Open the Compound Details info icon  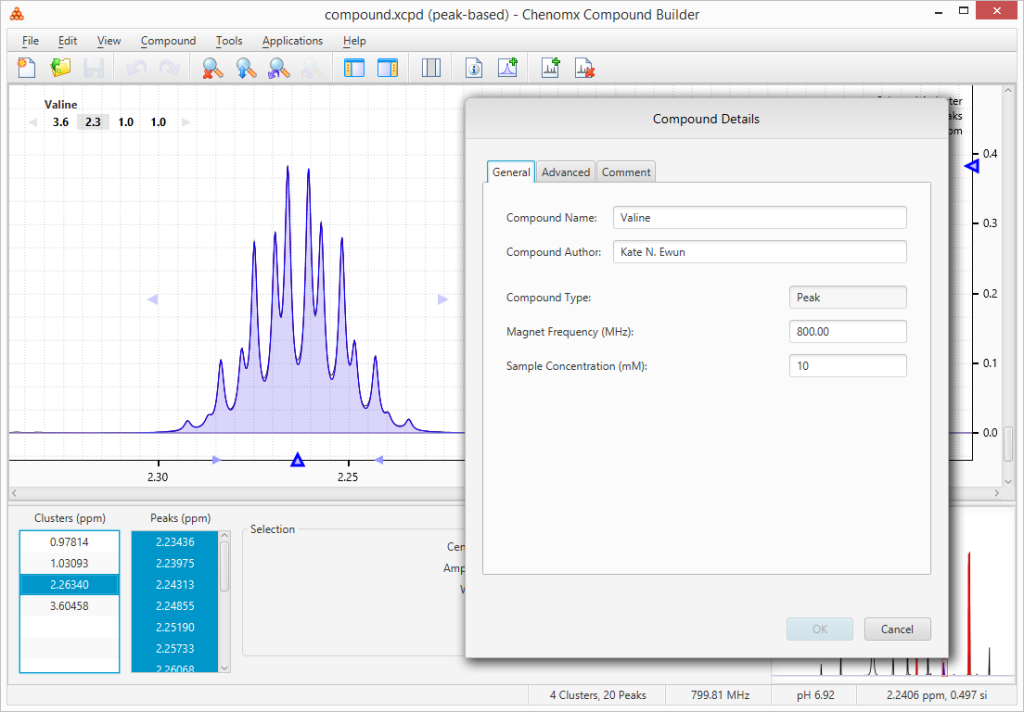coord(472,67)
